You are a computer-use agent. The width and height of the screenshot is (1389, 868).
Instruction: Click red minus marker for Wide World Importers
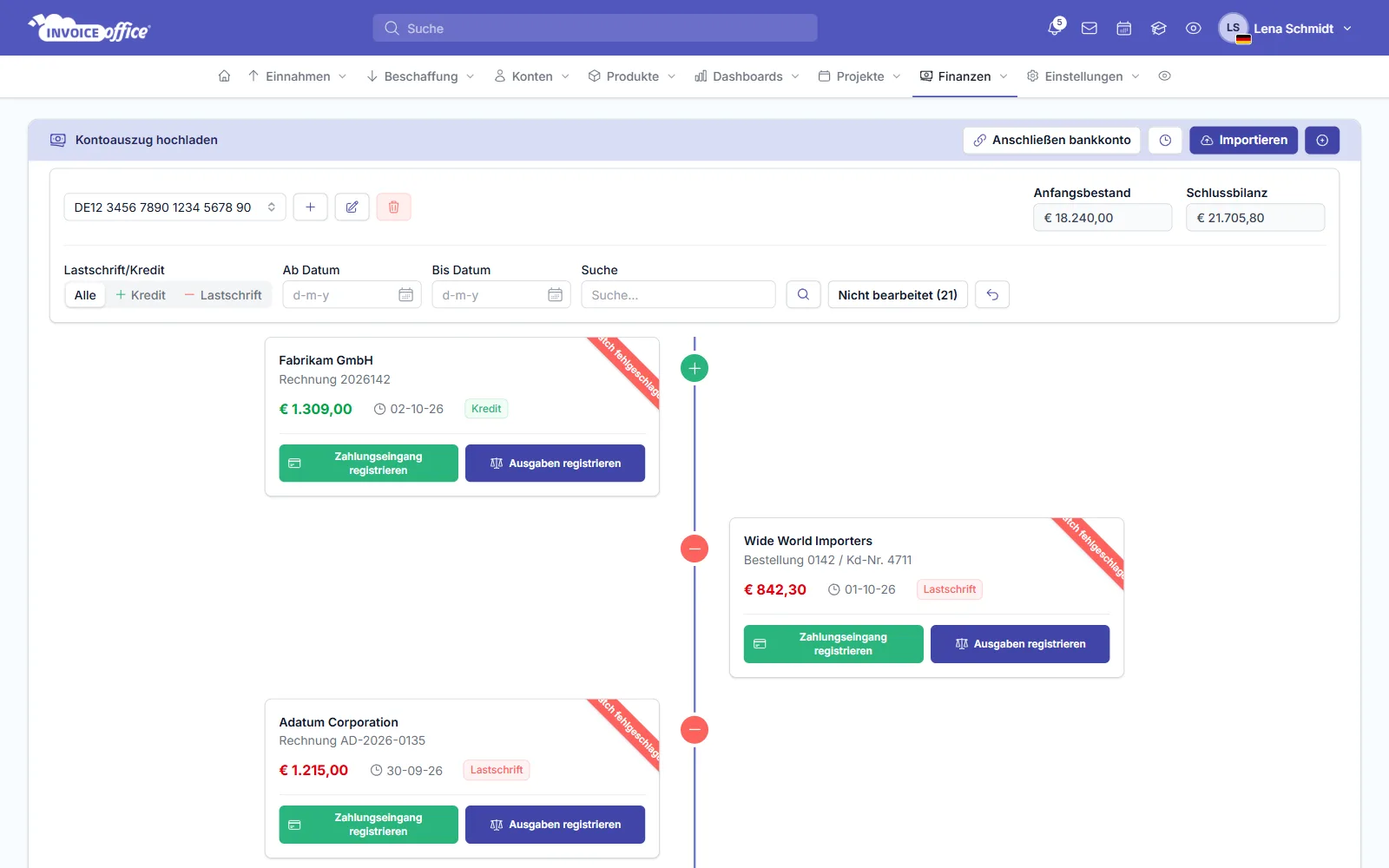694,549
